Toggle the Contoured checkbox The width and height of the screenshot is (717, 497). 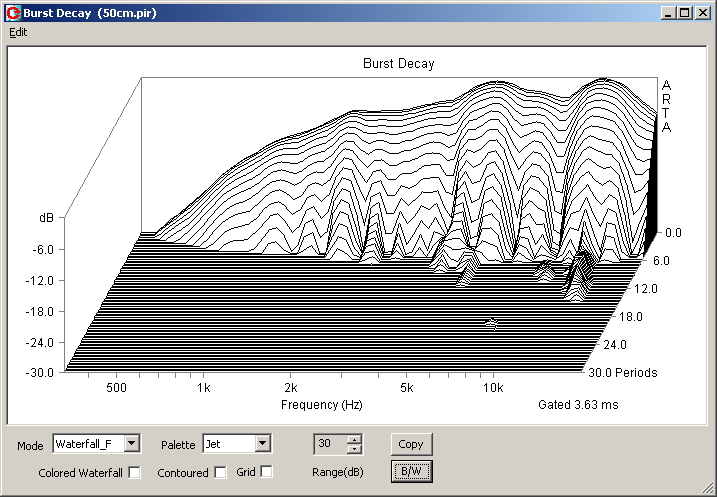[220, 472]
